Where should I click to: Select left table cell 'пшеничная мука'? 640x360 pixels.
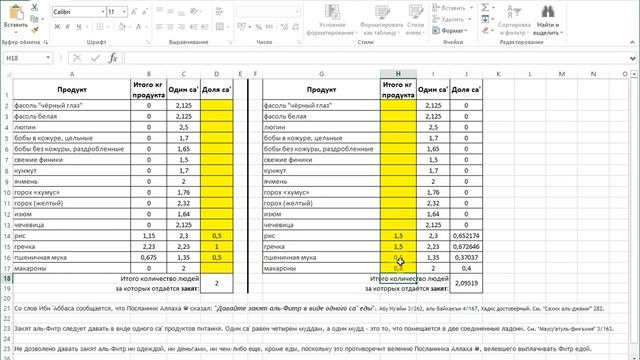point(72,258)
